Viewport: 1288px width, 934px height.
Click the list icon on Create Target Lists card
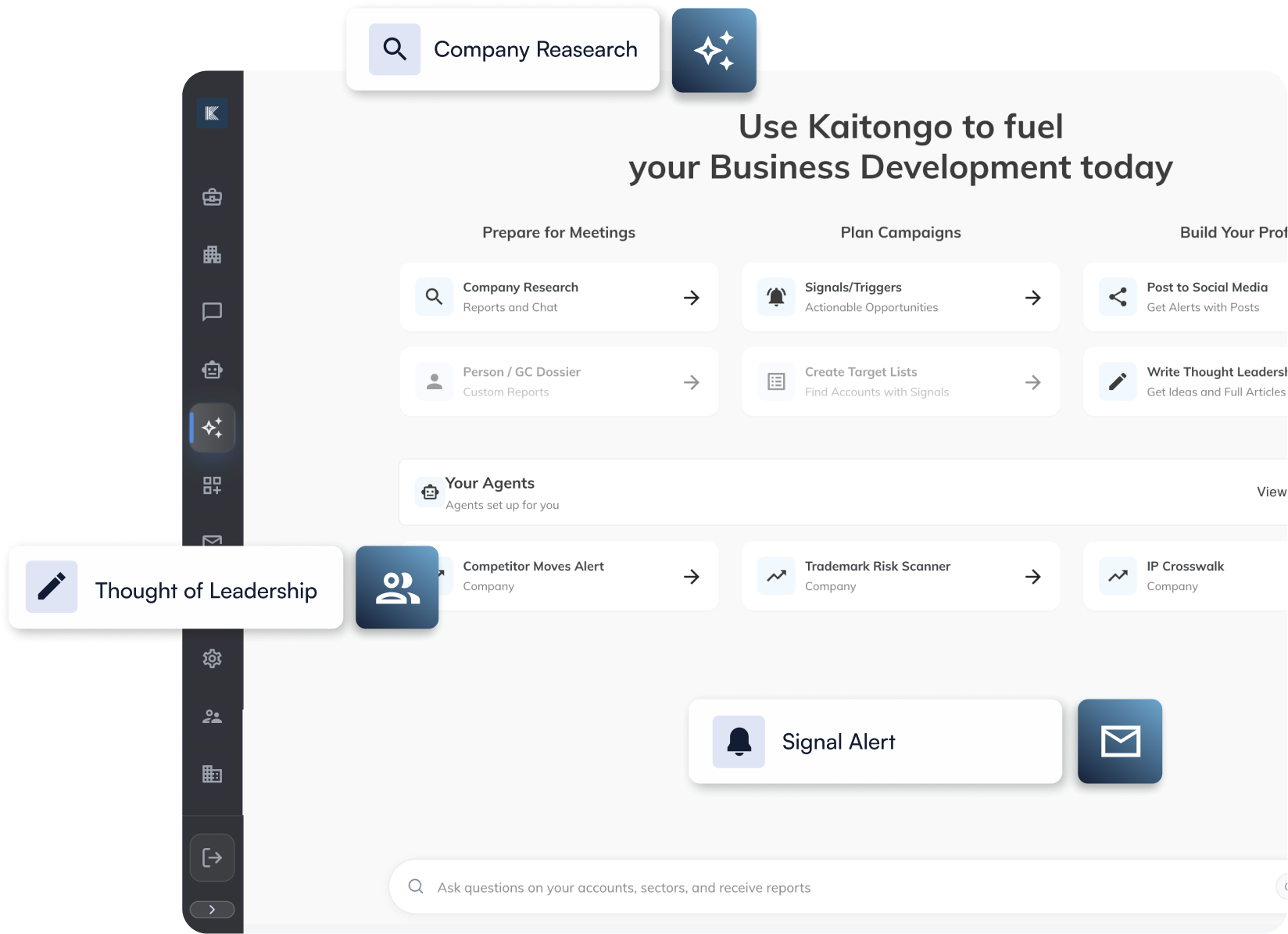pyautogui.click(x=776, y=381)
